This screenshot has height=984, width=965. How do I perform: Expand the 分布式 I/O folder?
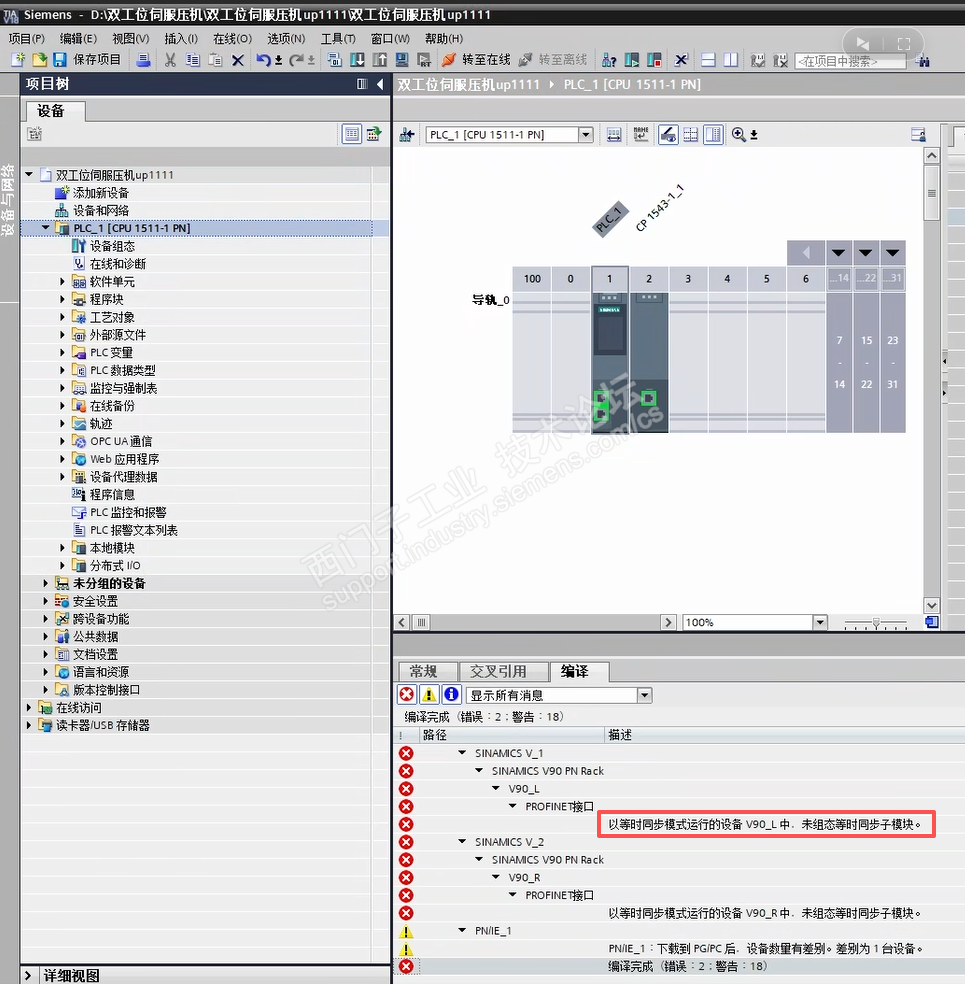pyautogui.click(x=62, y=565)
